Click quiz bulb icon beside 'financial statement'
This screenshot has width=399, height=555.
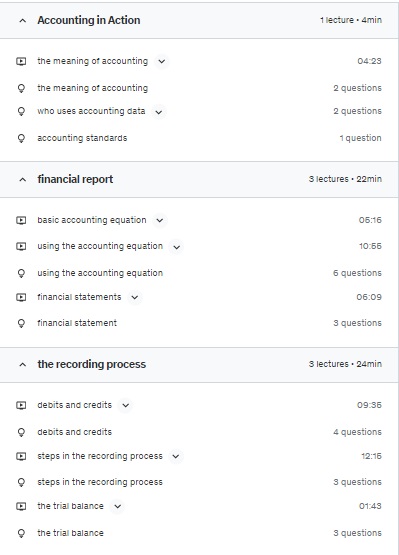(x=21, y=323)
